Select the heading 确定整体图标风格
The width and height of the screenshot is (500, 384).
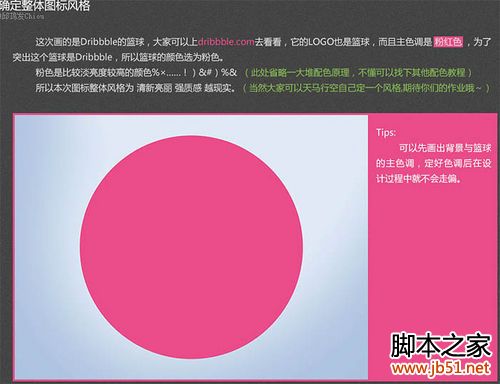coord(45,6)
